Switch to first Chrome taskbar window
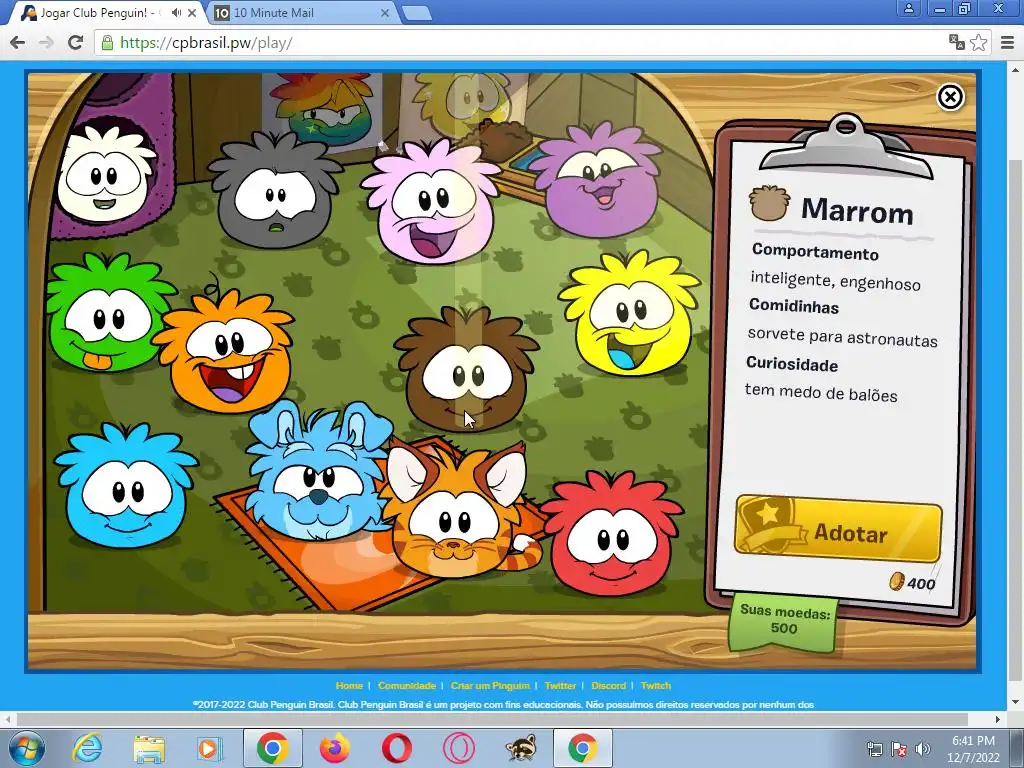Viewport: 1024px width, 768px height. [273, 748]
